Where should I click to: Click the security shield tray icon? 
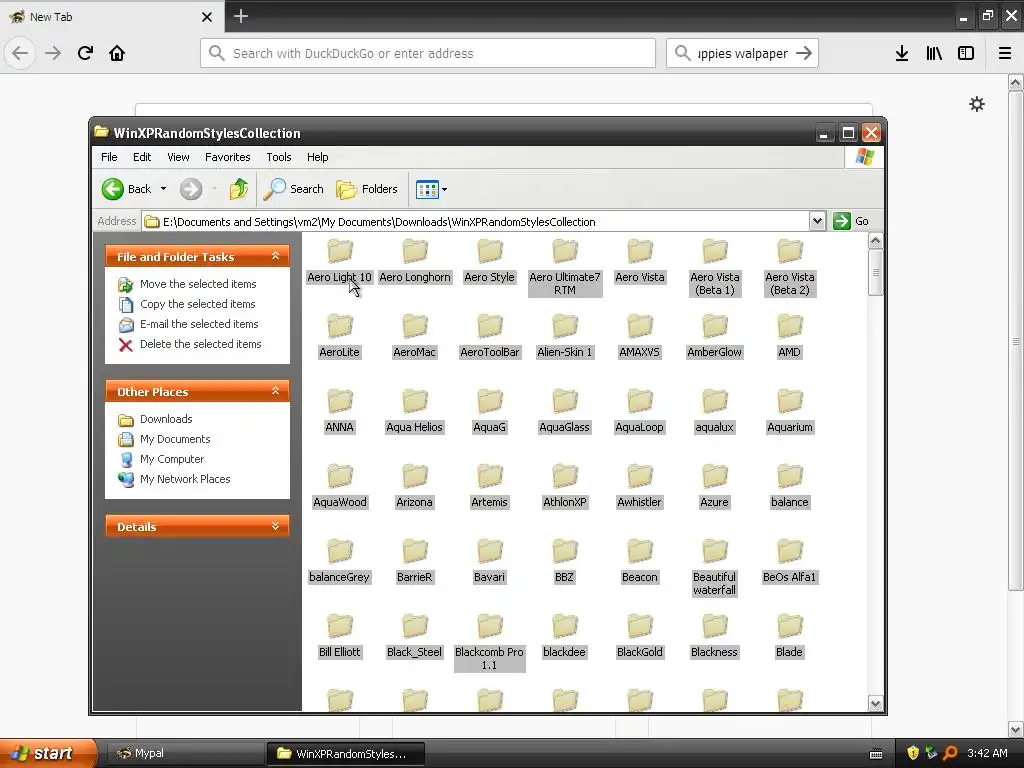pos(913,753)
